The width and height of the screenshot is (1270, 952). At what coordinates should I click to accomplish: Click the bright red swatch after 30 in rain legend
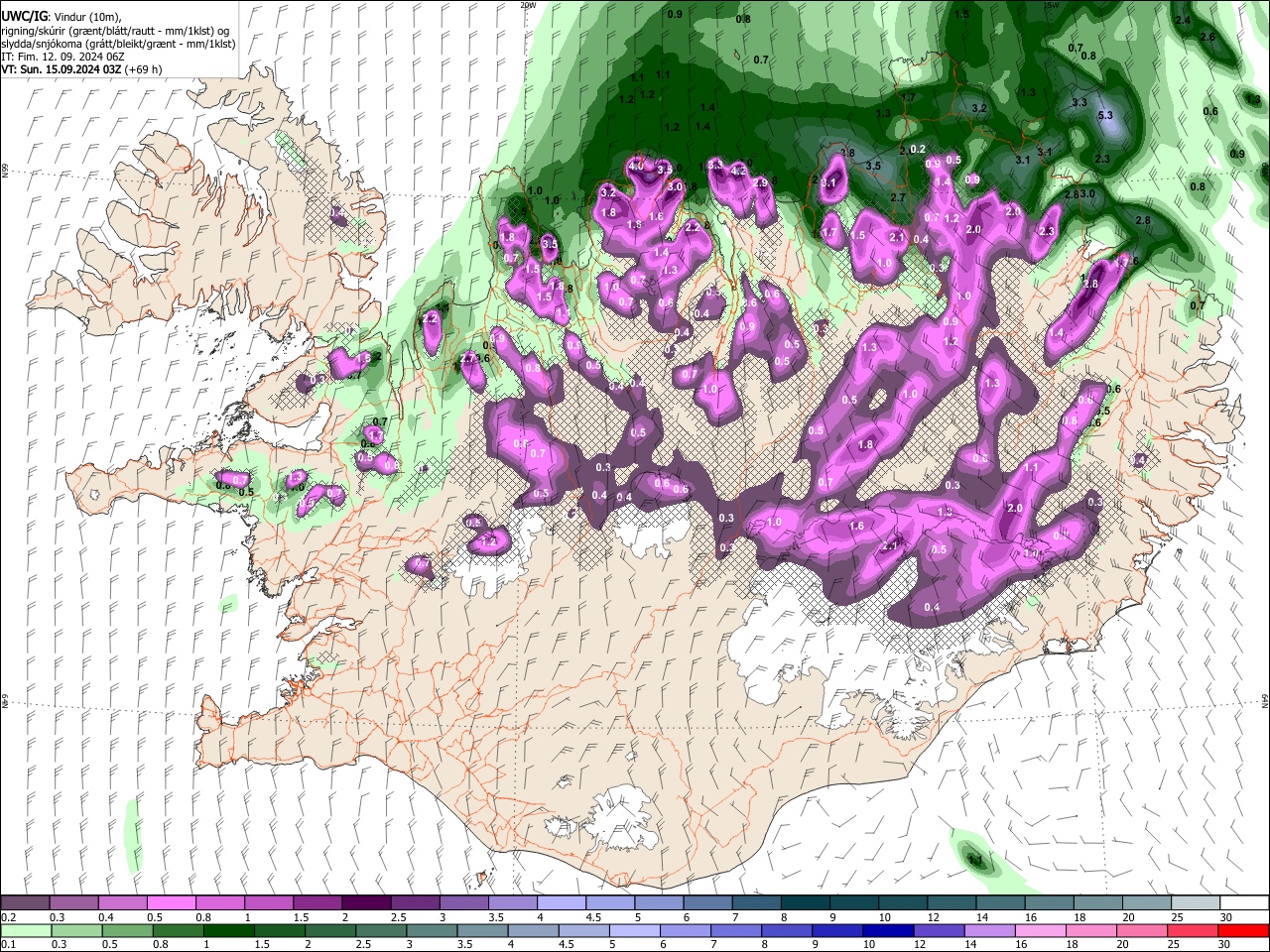pos(1242,930)
